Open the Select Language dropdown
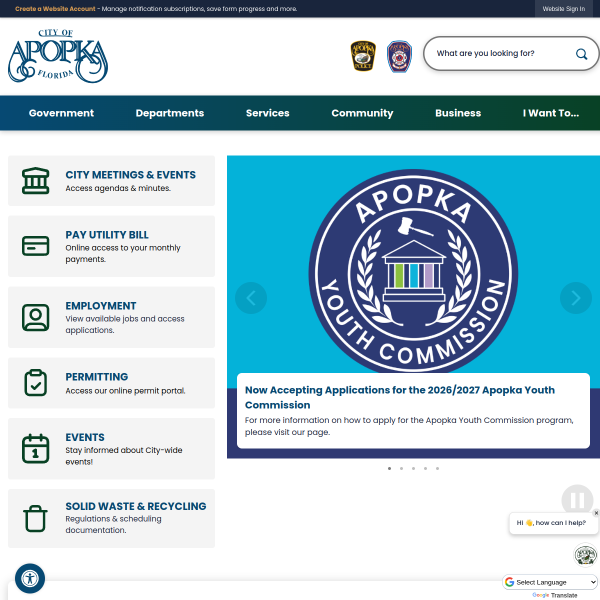The width and height of the screenshot is (600, 600). point(550,582)
